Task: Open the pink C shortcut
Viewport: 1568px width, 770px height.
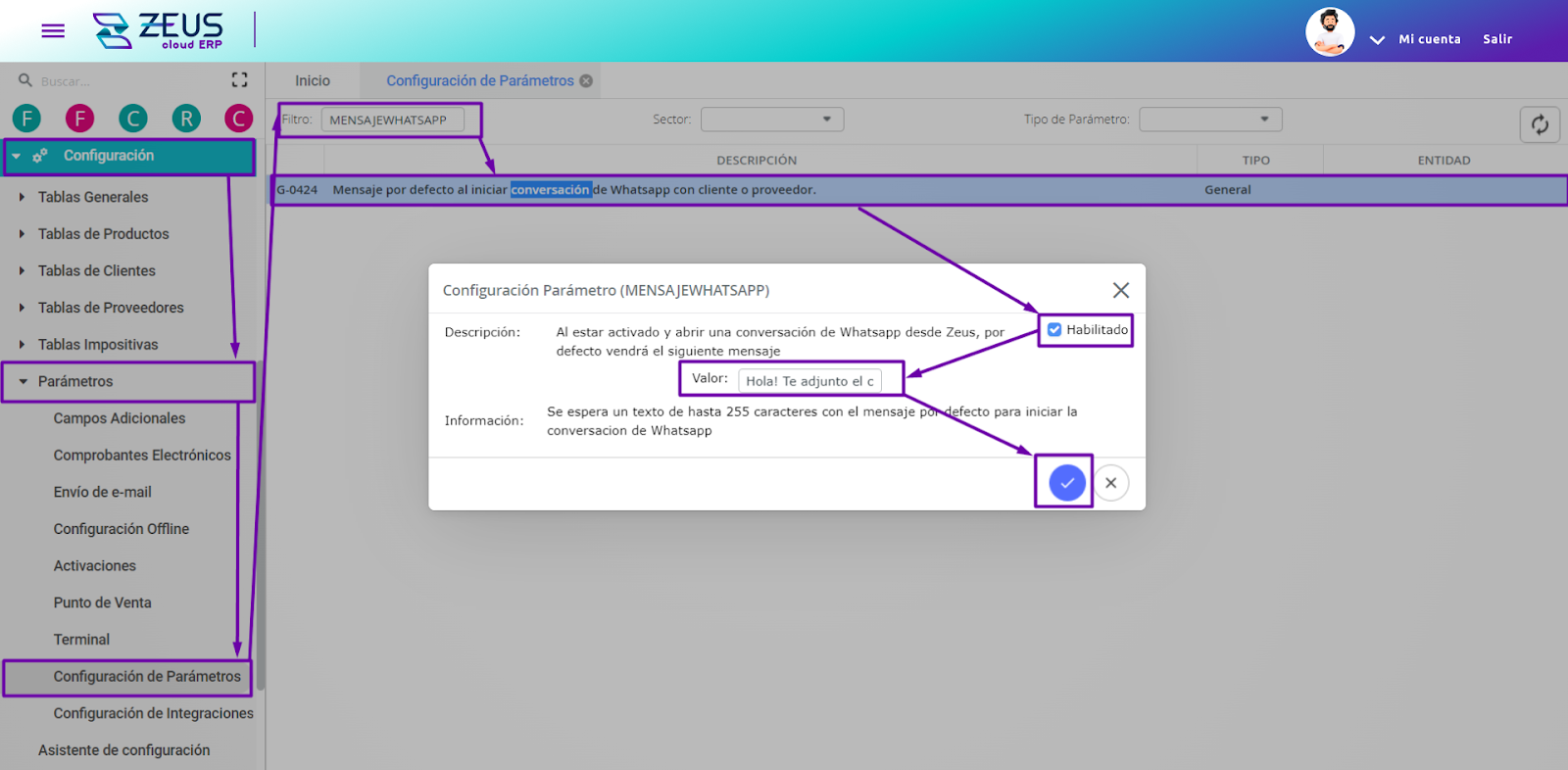Action: (238, 119)
